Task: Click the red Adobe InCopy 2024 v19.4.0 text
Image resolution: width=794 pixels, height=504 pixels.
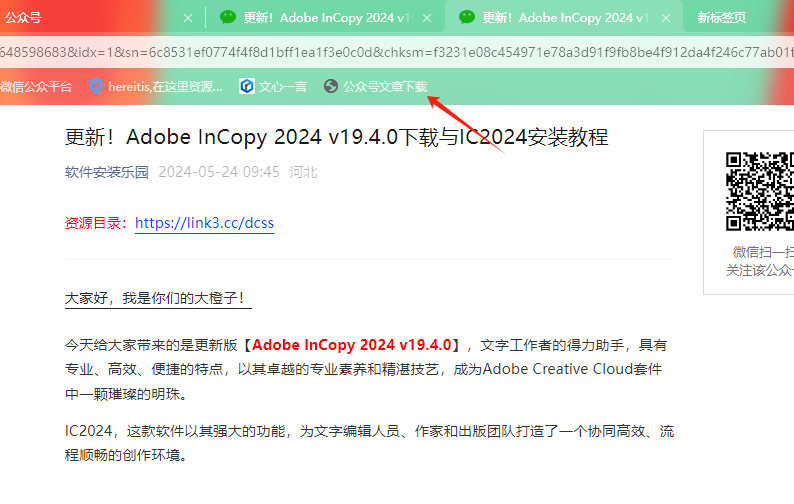Action: [351, 345]
